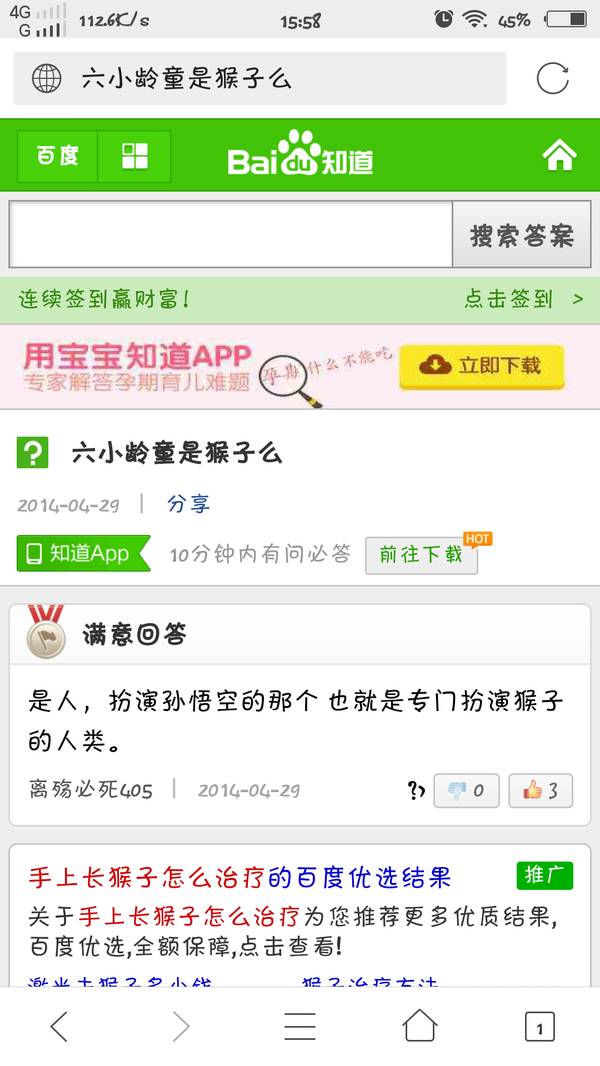This screenshot has width=600, height=1066.
Task: Tap the browser home icon
Action: (420, 1025)
